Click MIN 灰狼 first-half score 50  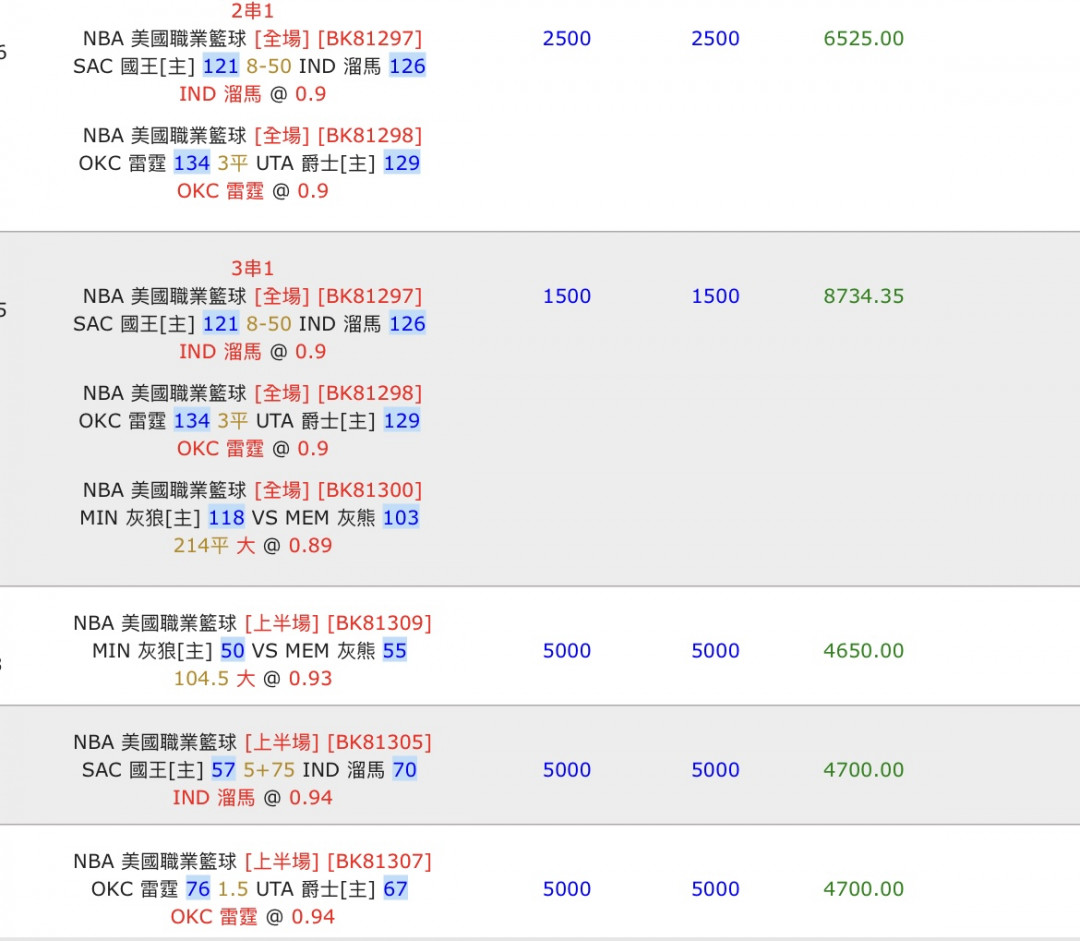click(x=232, y=651)
